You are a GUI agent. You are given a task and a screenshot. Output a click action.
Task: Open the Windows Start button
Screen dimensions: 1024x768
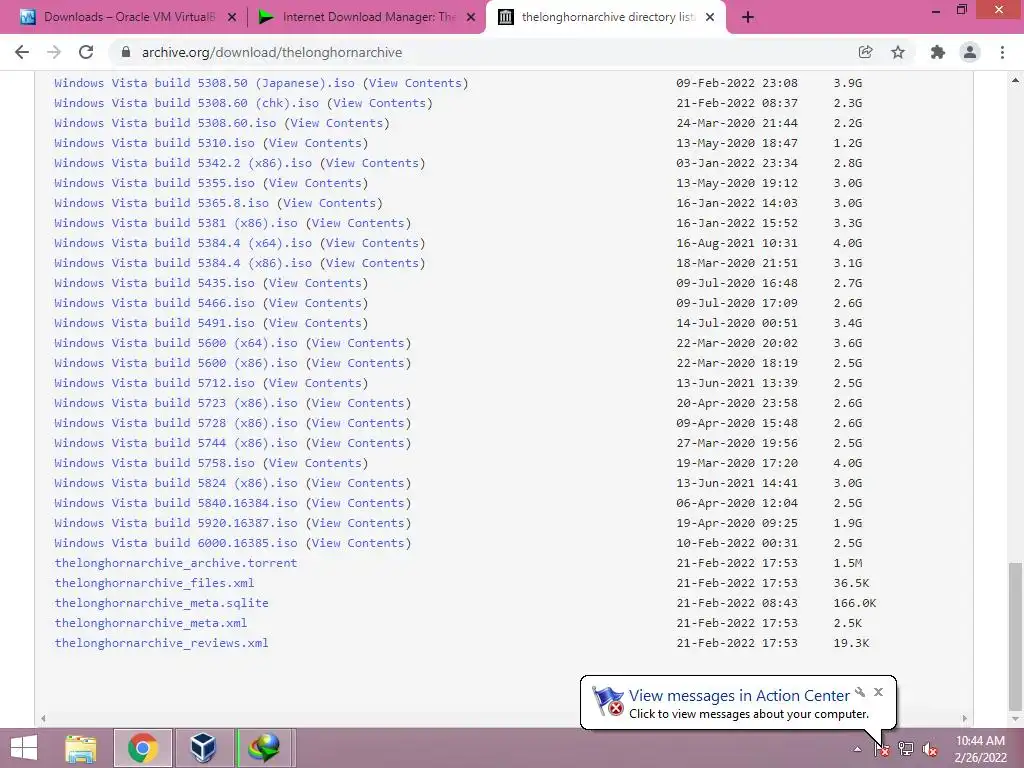[x=24, y=748]
